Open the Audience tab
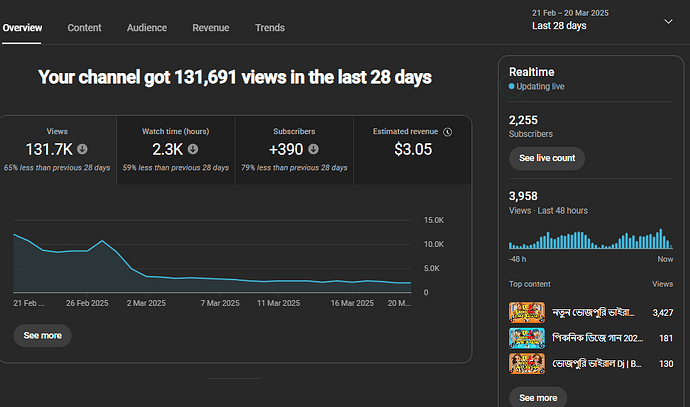The width and height of the screenshot is (690, 407). pyautogui.click(x=147, y=28)
